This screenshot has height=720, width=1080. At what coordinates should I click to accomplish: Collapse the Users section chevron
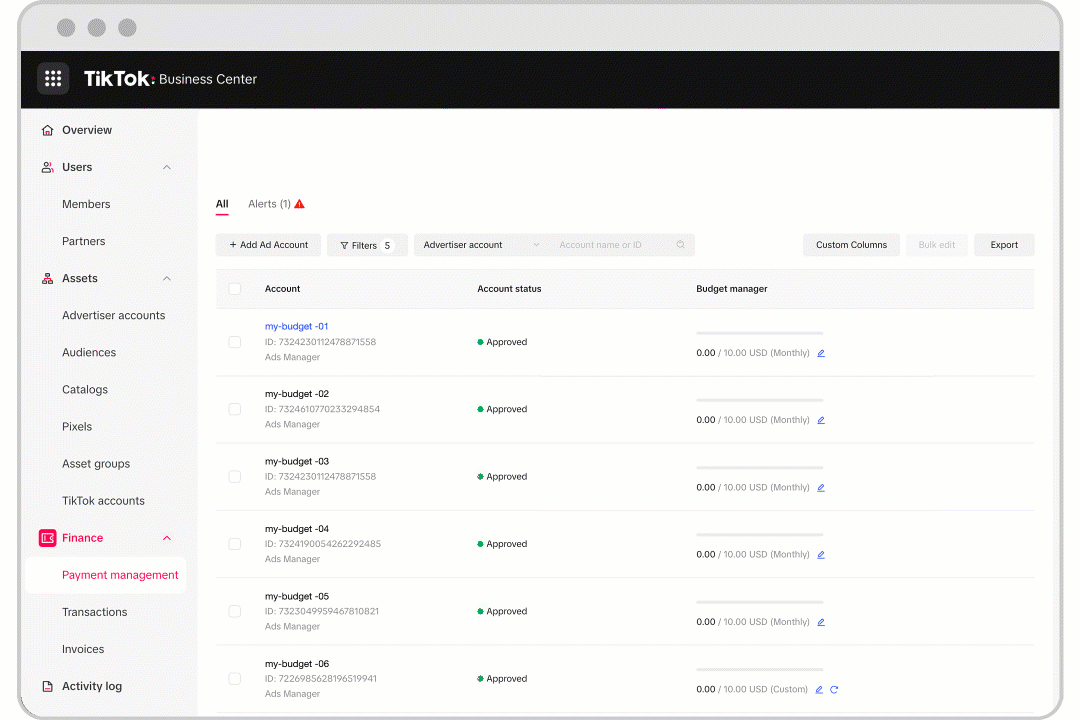(x=167, y=167)
